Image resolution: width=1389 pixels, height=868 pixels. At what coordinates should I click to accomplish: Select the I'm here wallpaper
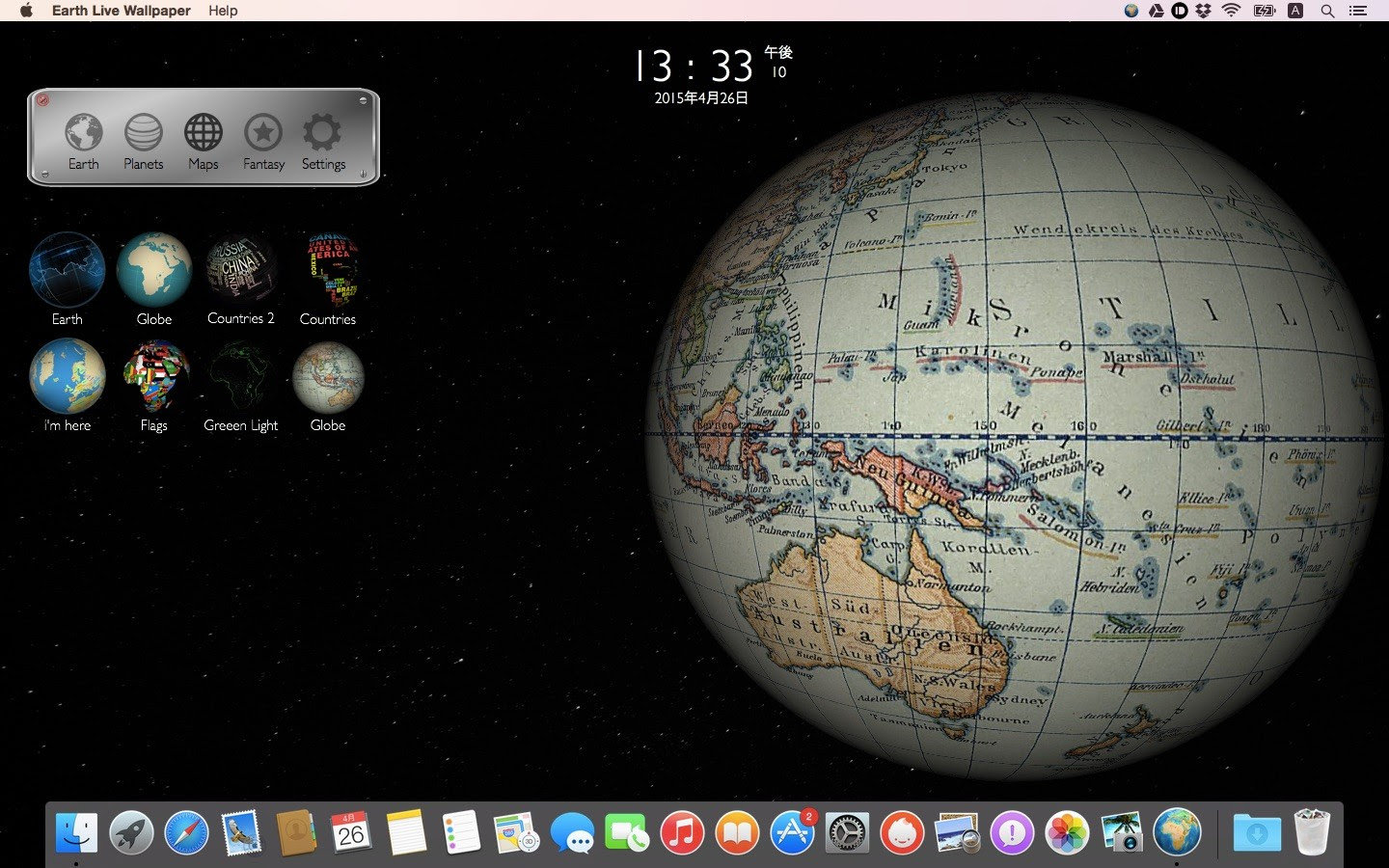coord(67,376)
